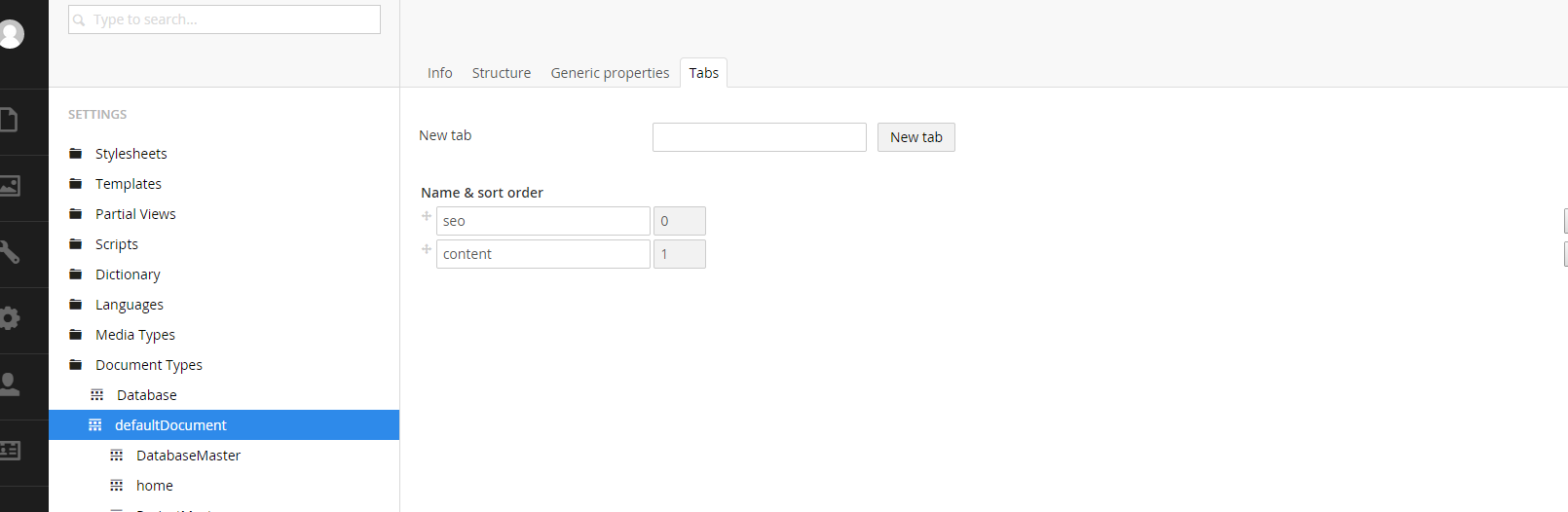
Task: Click the seo tab drag handle
Action: pyautogui.click(x=427, y=216)
